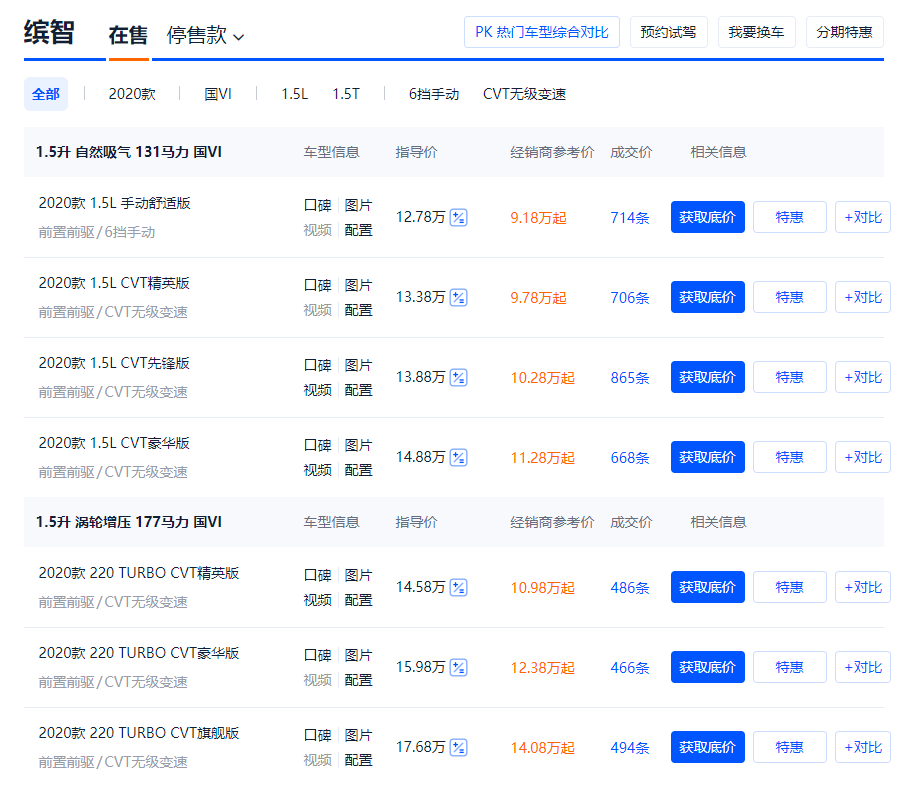Open loan calculator icon beside 13.38万 price
Viewport: 898px width, 786px height.
(x=459, y=298)
